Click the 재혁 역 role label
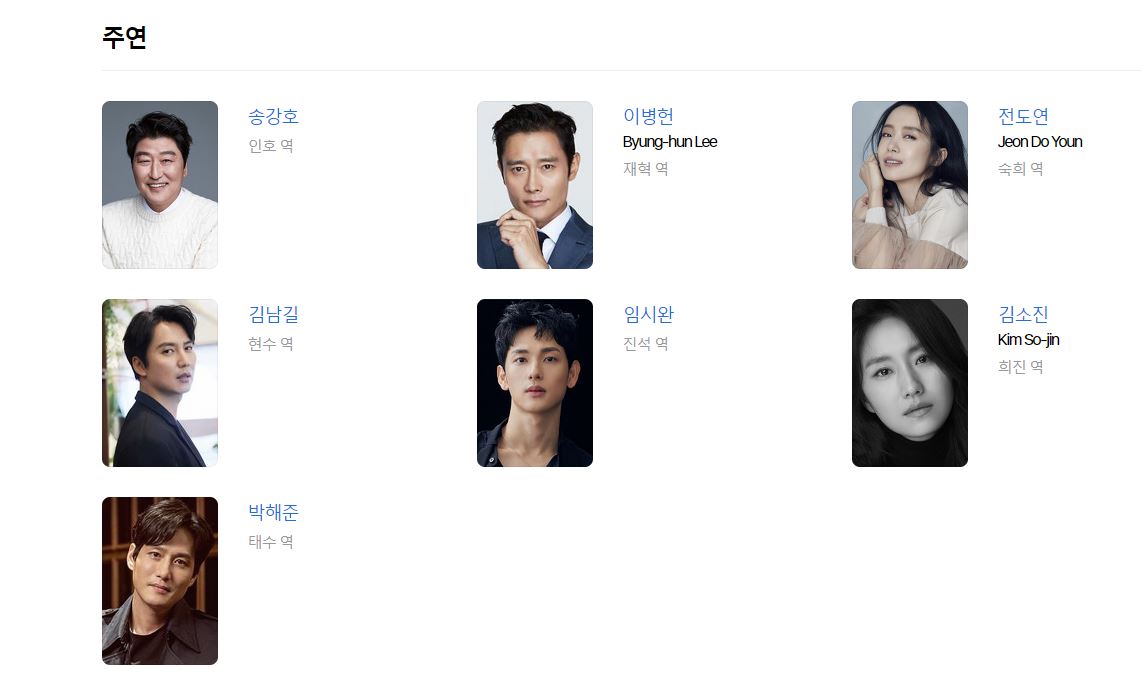 point(645,169)
